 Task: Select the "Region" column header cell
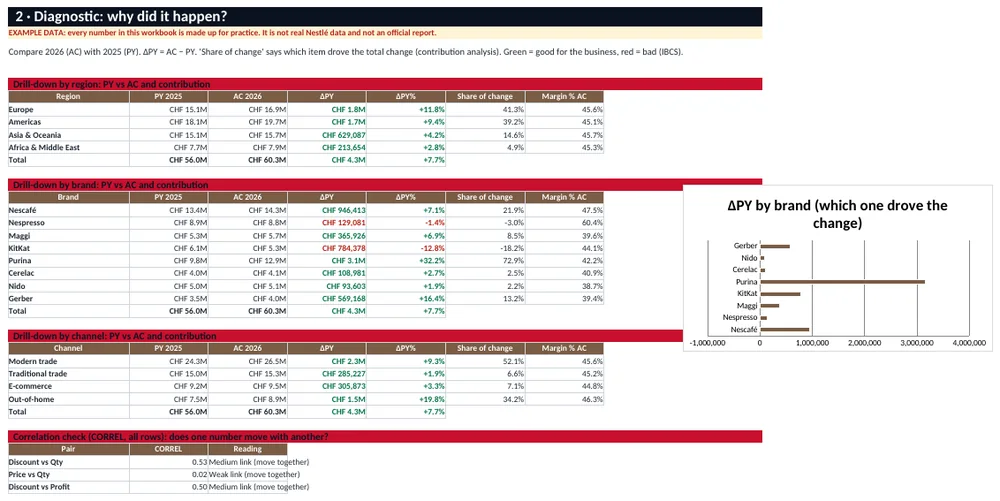[x=68, y=96]
